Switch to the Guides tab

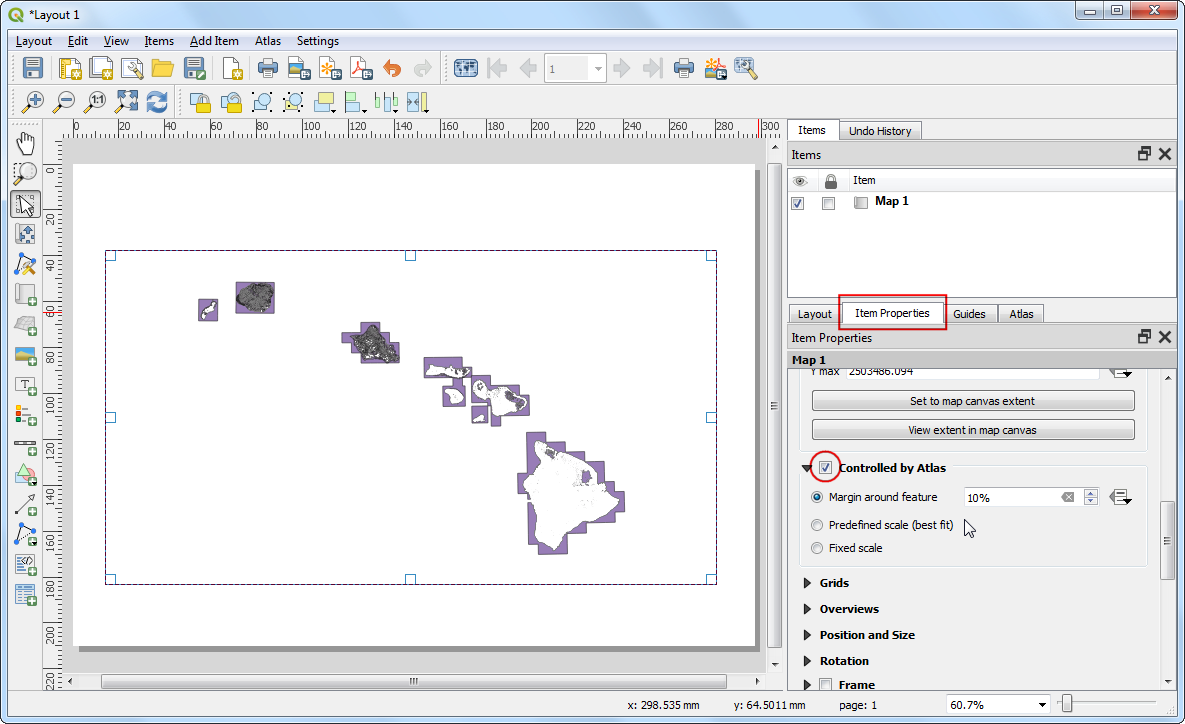(x=969, y=314)
